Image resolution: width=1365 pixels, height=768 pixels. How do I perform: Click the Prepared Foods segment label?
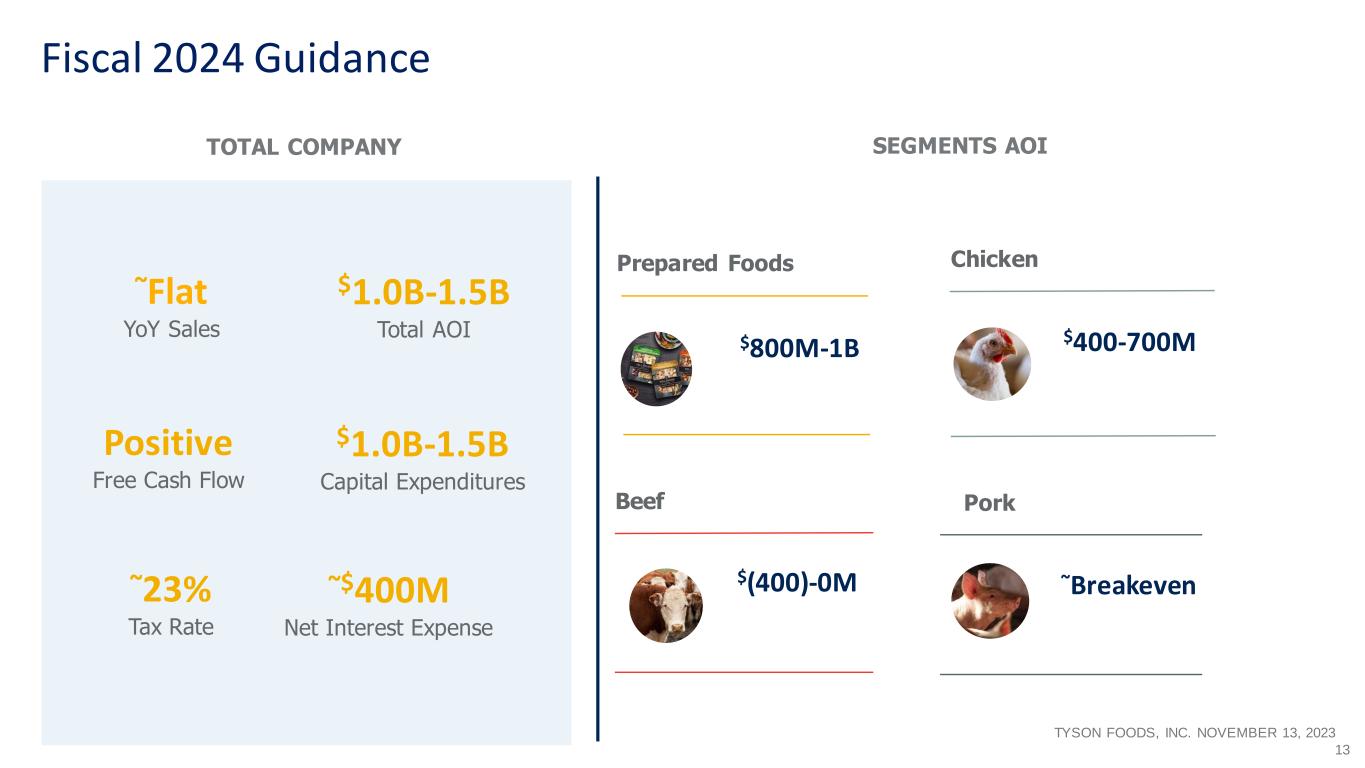point(705,263)
